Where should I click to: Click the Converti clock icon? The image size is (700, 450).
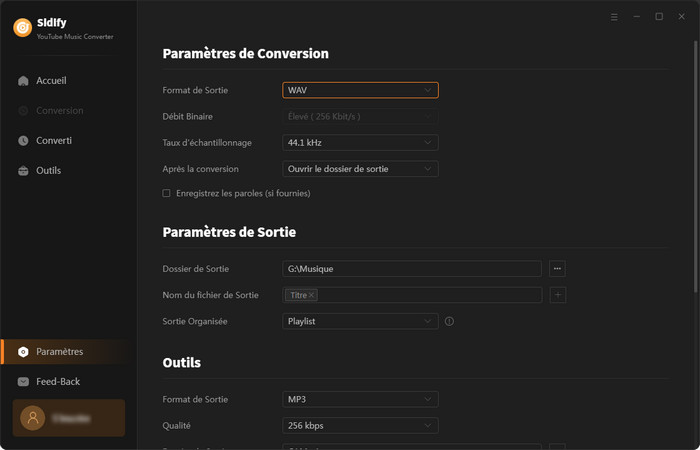coord(23,141)
